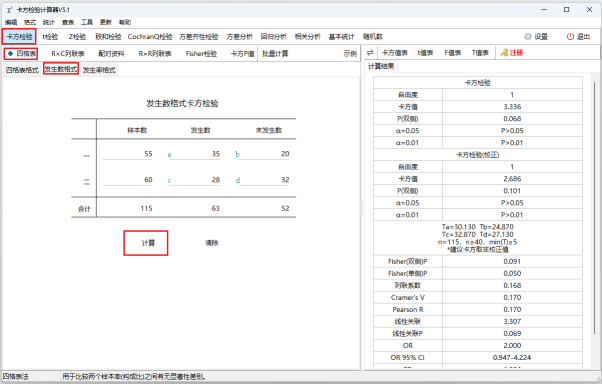
Task: Click the swap arrows icon above results
Action: point(370,53)
